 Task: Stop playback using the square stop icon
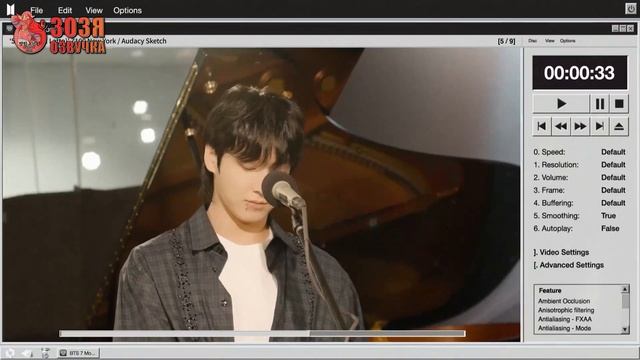tap(619, 104)
